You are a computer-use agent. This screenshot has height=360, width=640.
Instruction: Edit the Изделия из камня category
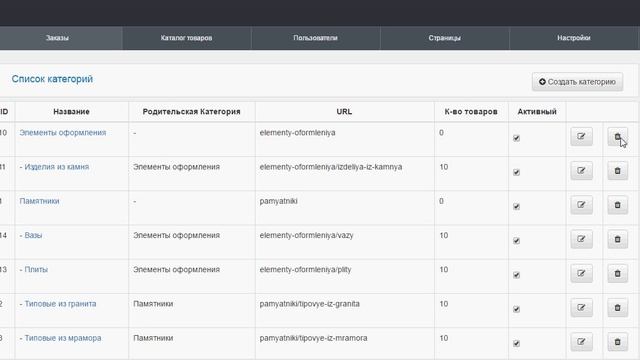point(581,171)
